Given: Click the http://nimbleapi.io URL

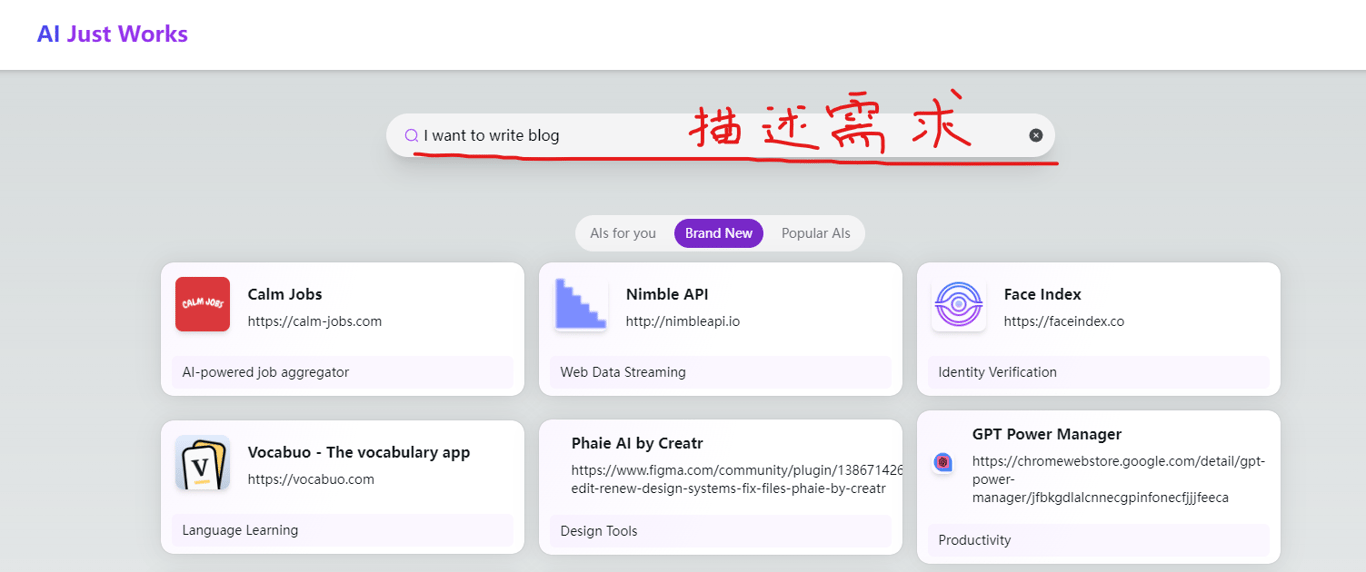Looking at the screenshot, I should (683, 321).
